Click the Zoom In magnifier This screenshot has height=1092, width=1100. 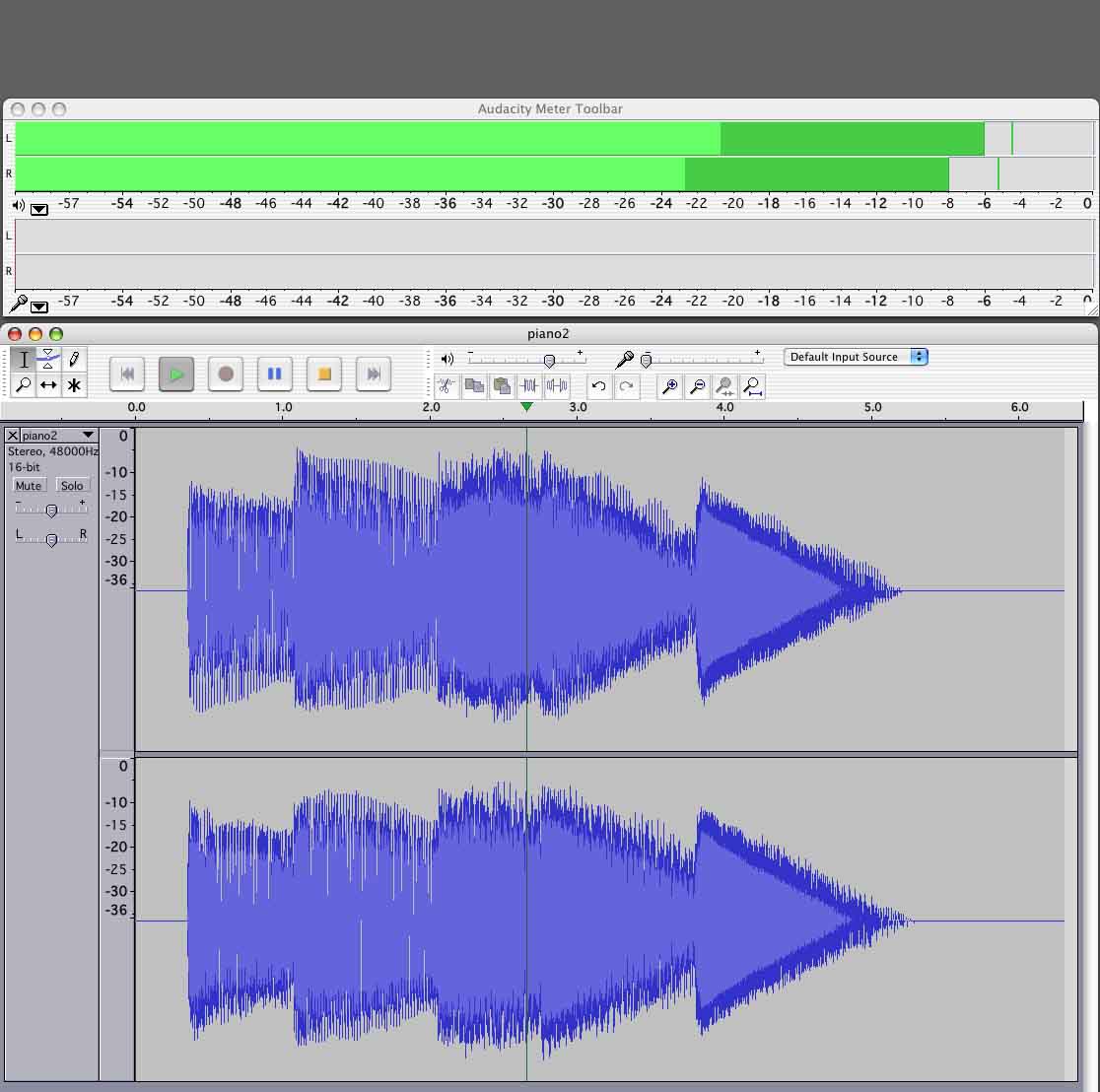pyautogui.click(x=669, y=386)
